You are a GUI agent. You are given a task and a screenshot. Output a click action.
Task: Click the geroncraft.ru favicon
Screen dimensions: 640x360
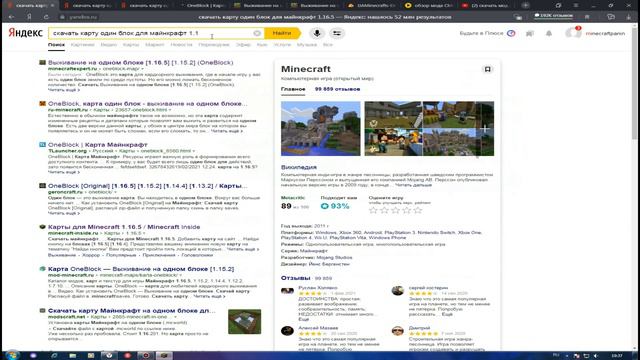pos(42,186)
